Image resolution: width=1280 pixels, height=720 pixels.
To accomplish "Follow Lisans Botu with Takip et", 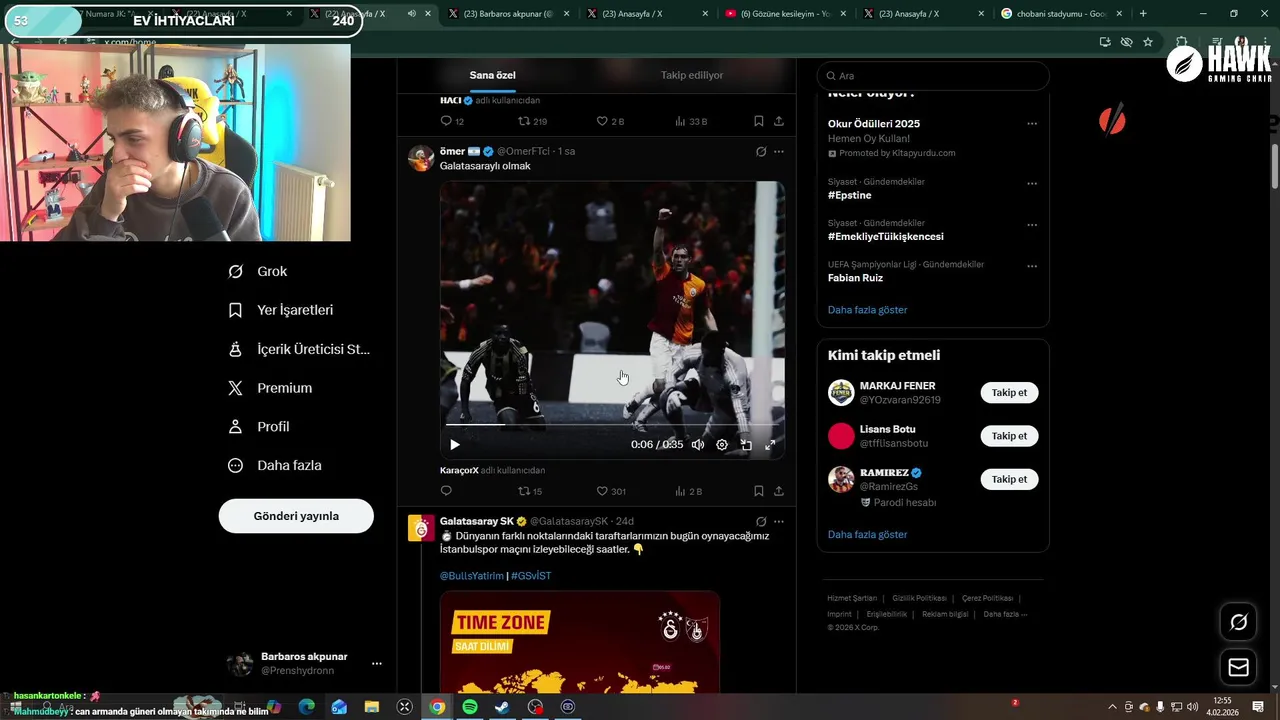I will pos(1009,436).
